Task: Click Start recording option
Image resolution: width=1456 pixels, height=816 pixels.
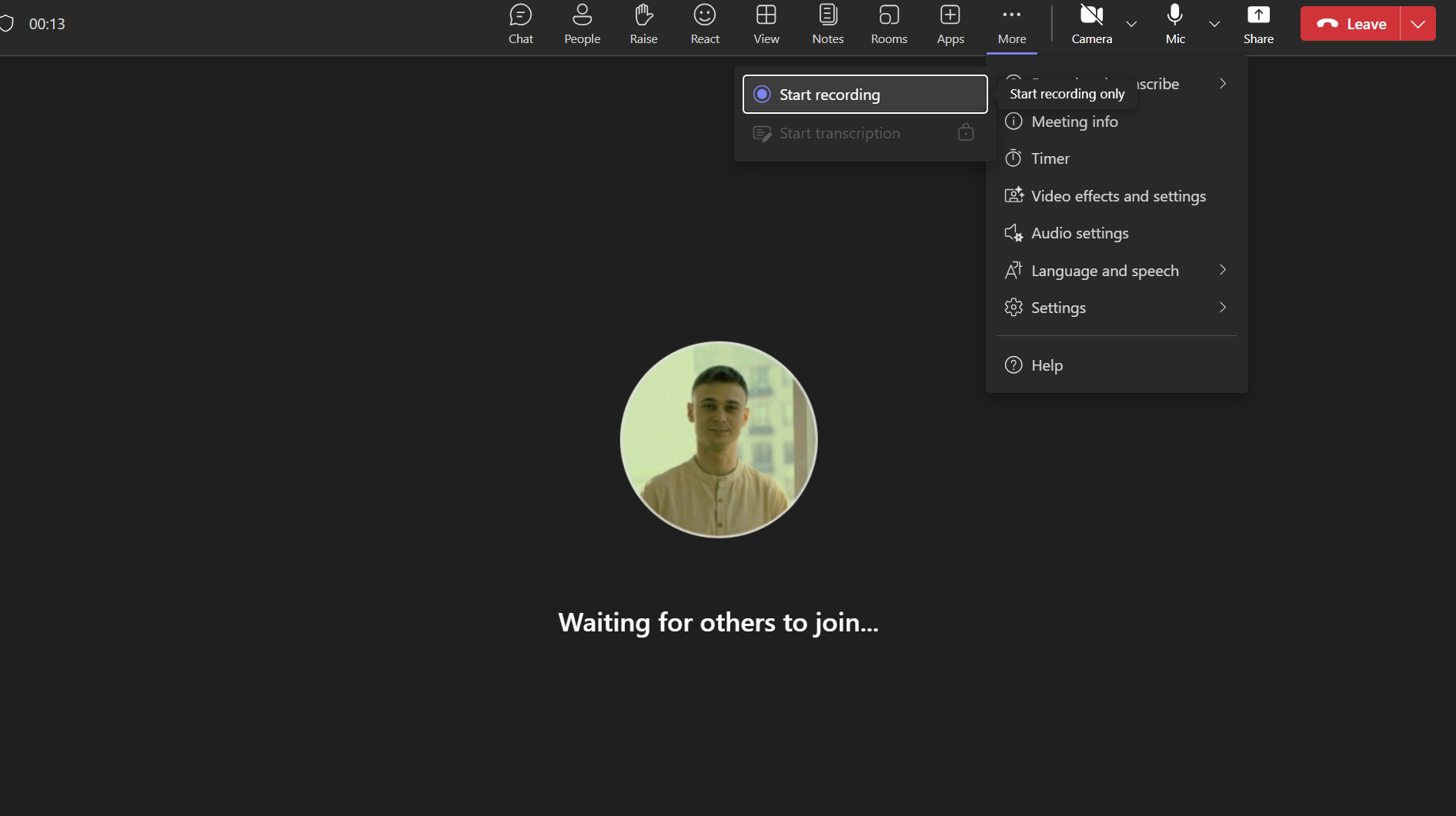Action: pos(864,95)
